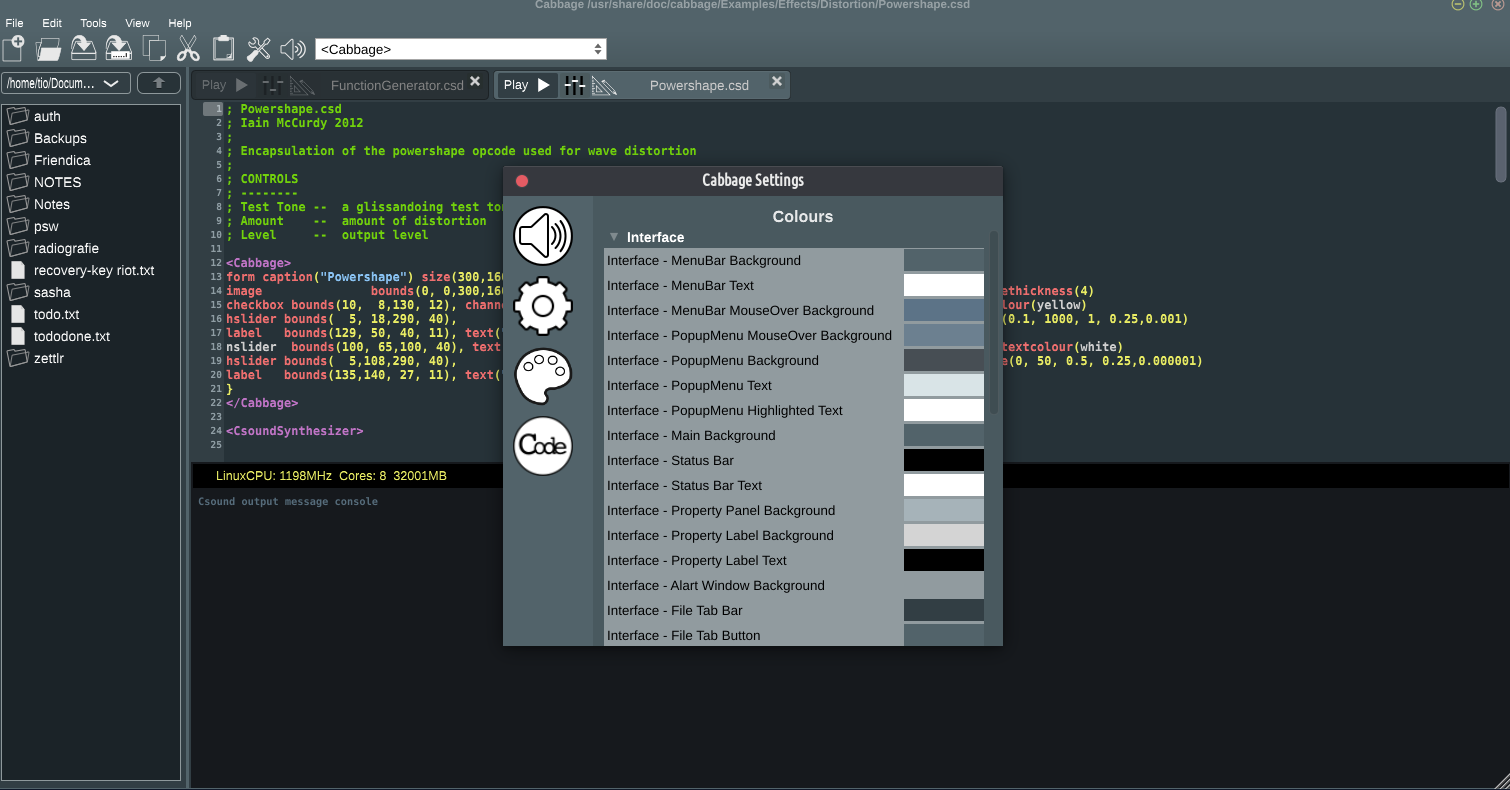Viewport: 1510px width, 790px height.
Task: Click the up-directory arrow button
Action: 158,83
